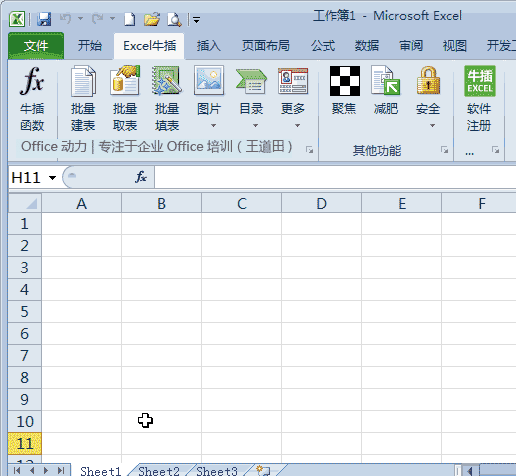Expand the 更多 dropdown arrow
The height and width of the screenshot is (476, 516).
pyautogui.click(x=297, y=126)
